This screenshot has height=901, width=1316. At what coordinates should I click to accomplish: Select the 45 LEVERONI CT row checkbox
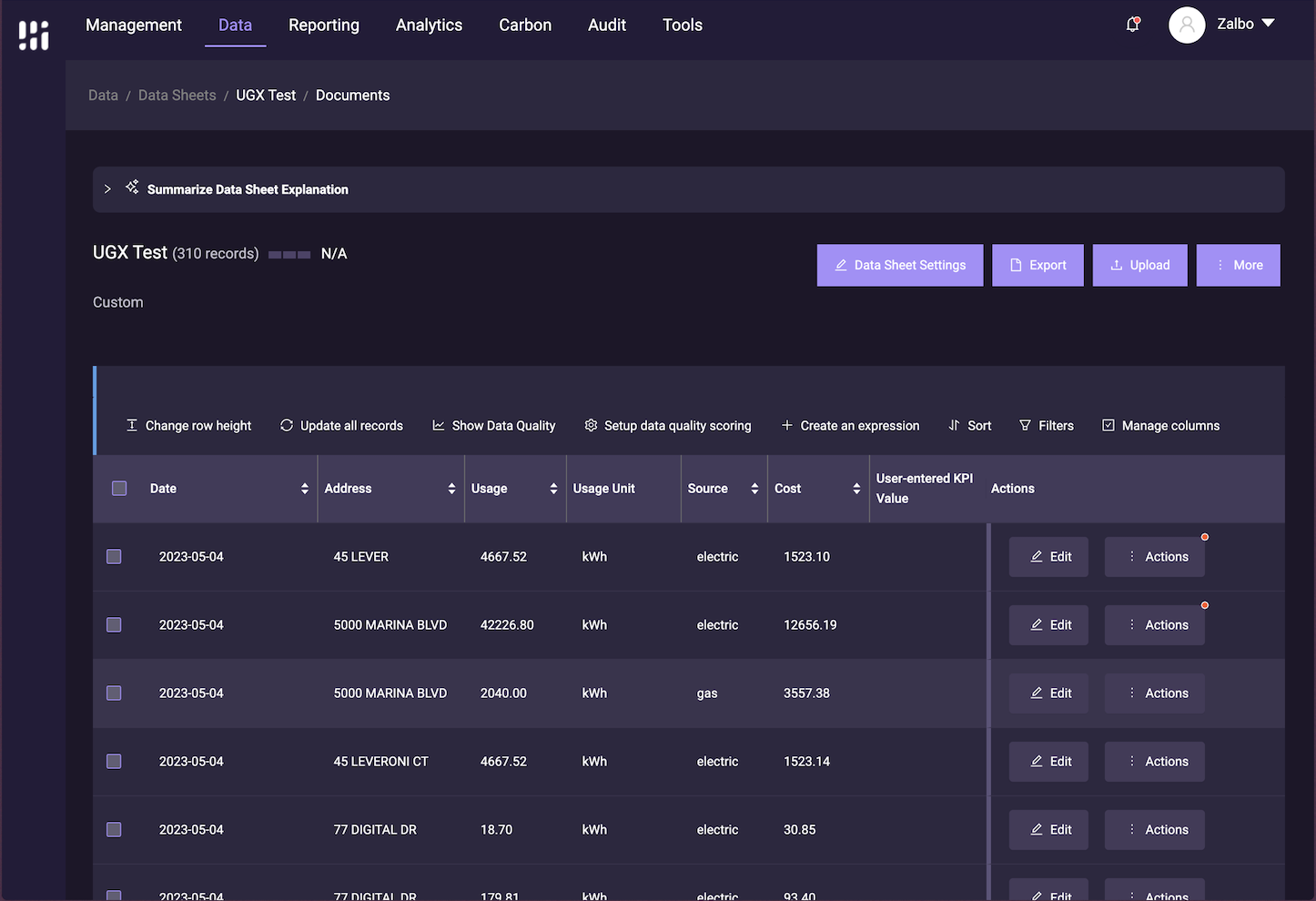[x=114, y=761]
